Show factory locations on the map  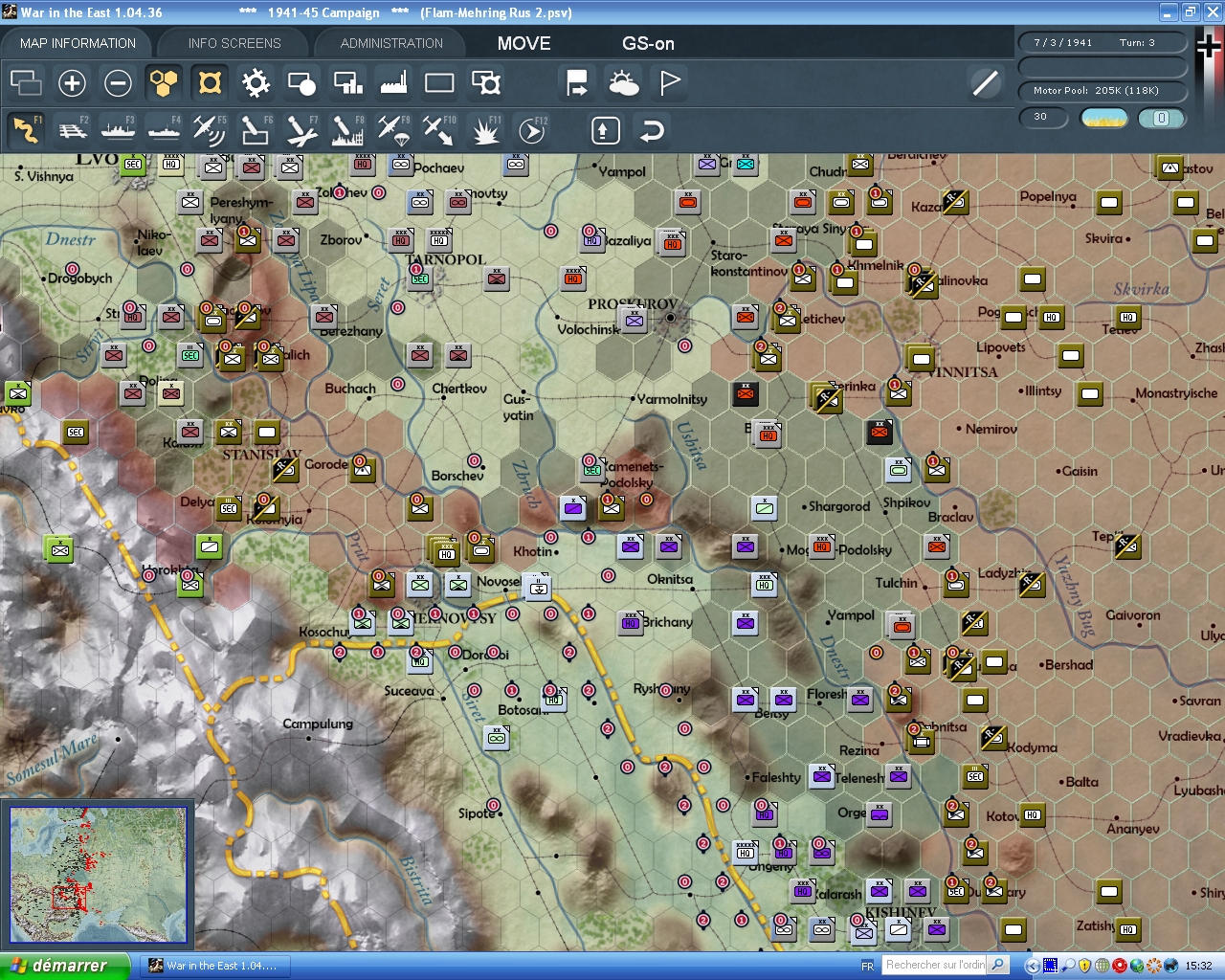click(x=393, y=83)
